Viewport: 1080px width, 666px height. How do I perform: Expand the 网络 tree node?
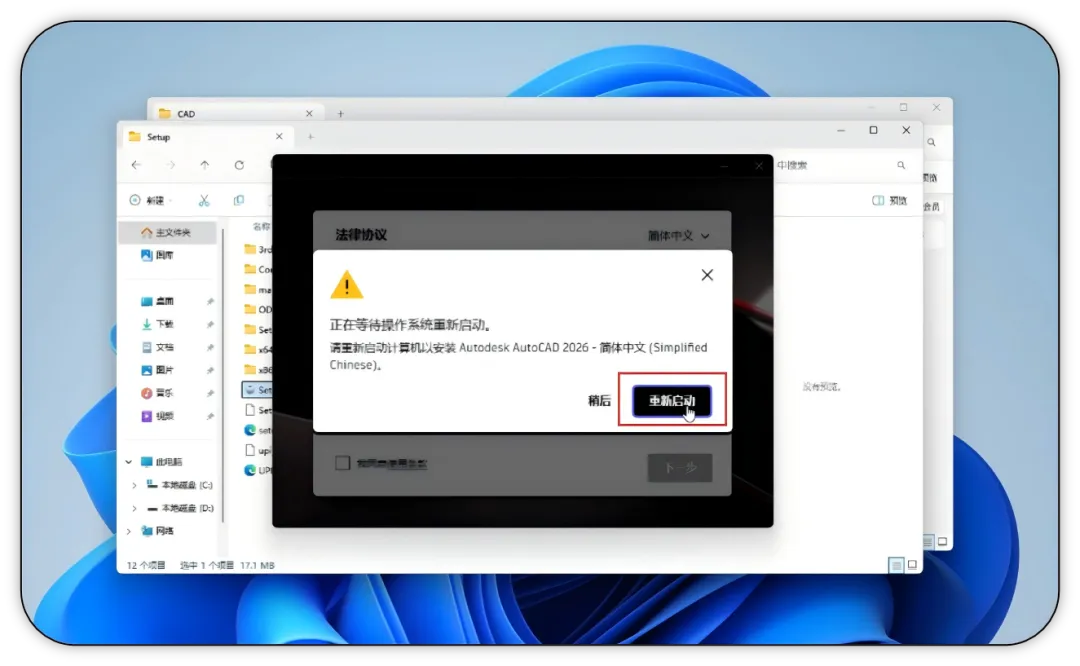[129, 531]
